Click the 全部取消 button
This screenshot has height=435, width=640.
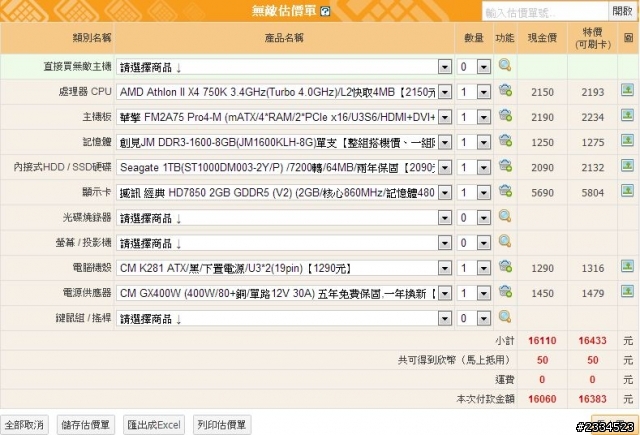(x=24, y=425)
